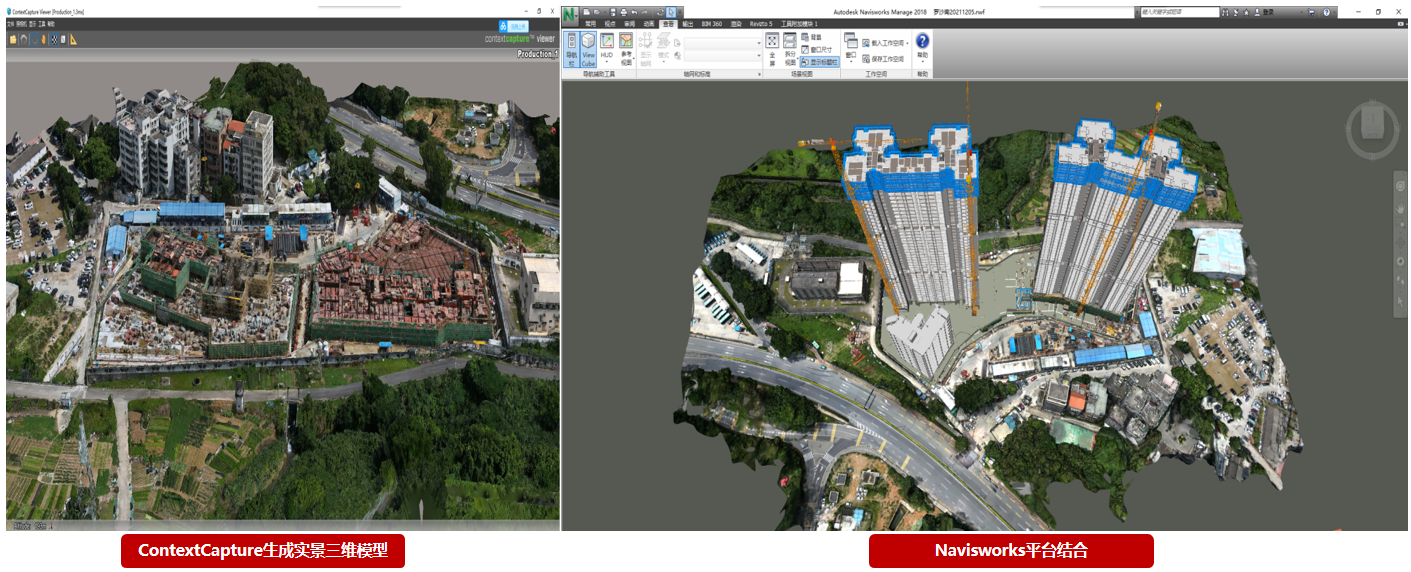This screenshot has width=1411, height=572.
Task: Click the Navisworks N application button
Action: [x=570, y=14]
